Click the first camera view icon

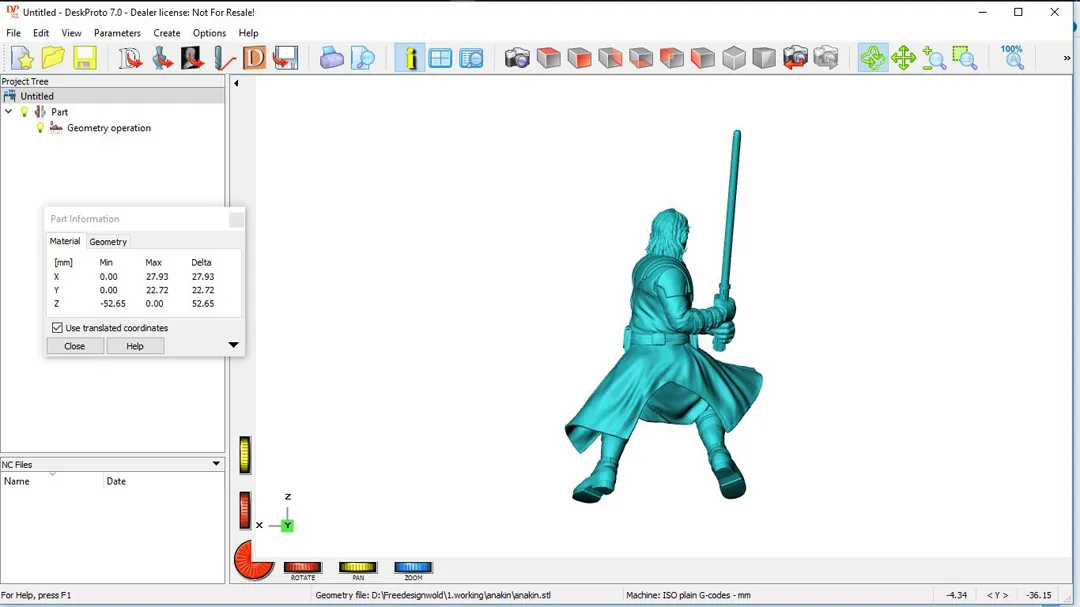point(517,58)
